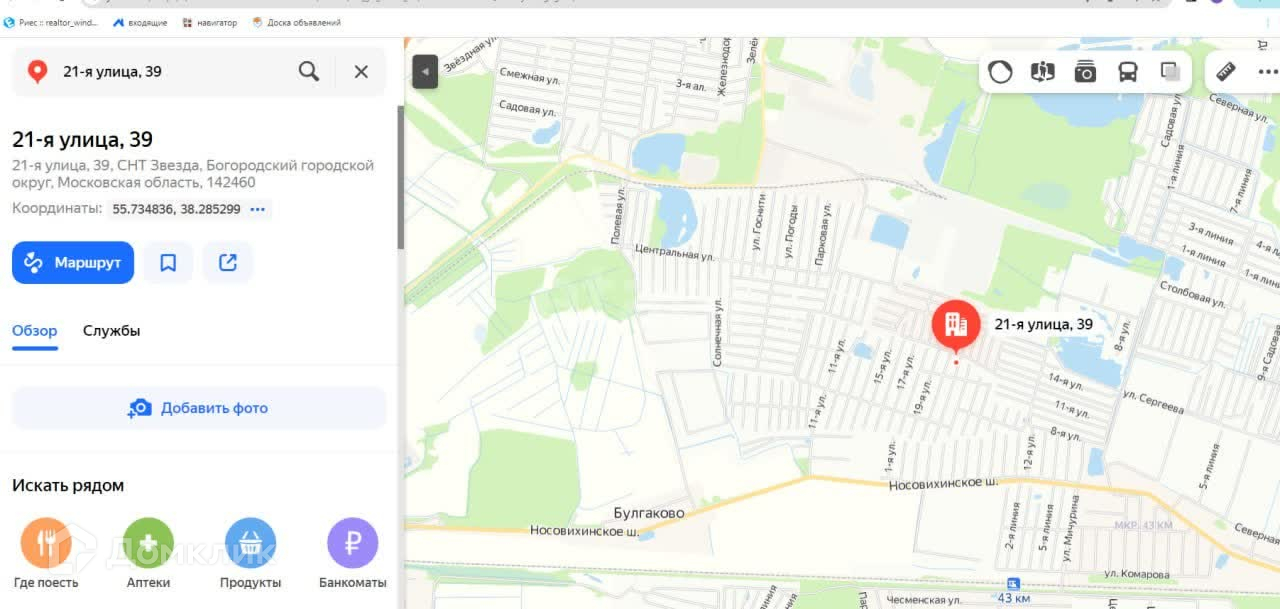Click the Маршрут button
This screenshot has height=609, width=1280.
[73, 263]
